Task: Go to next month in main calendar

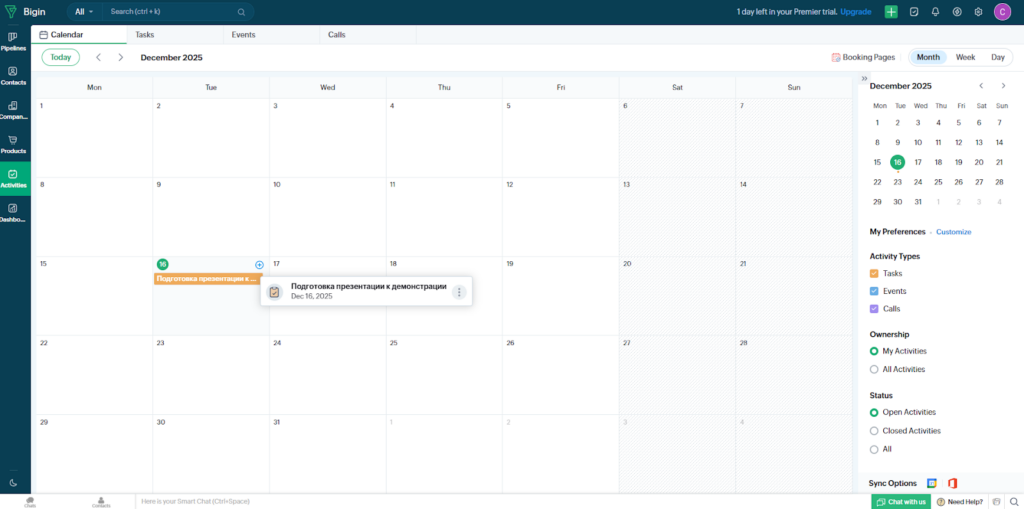Action: pos(121,57)
